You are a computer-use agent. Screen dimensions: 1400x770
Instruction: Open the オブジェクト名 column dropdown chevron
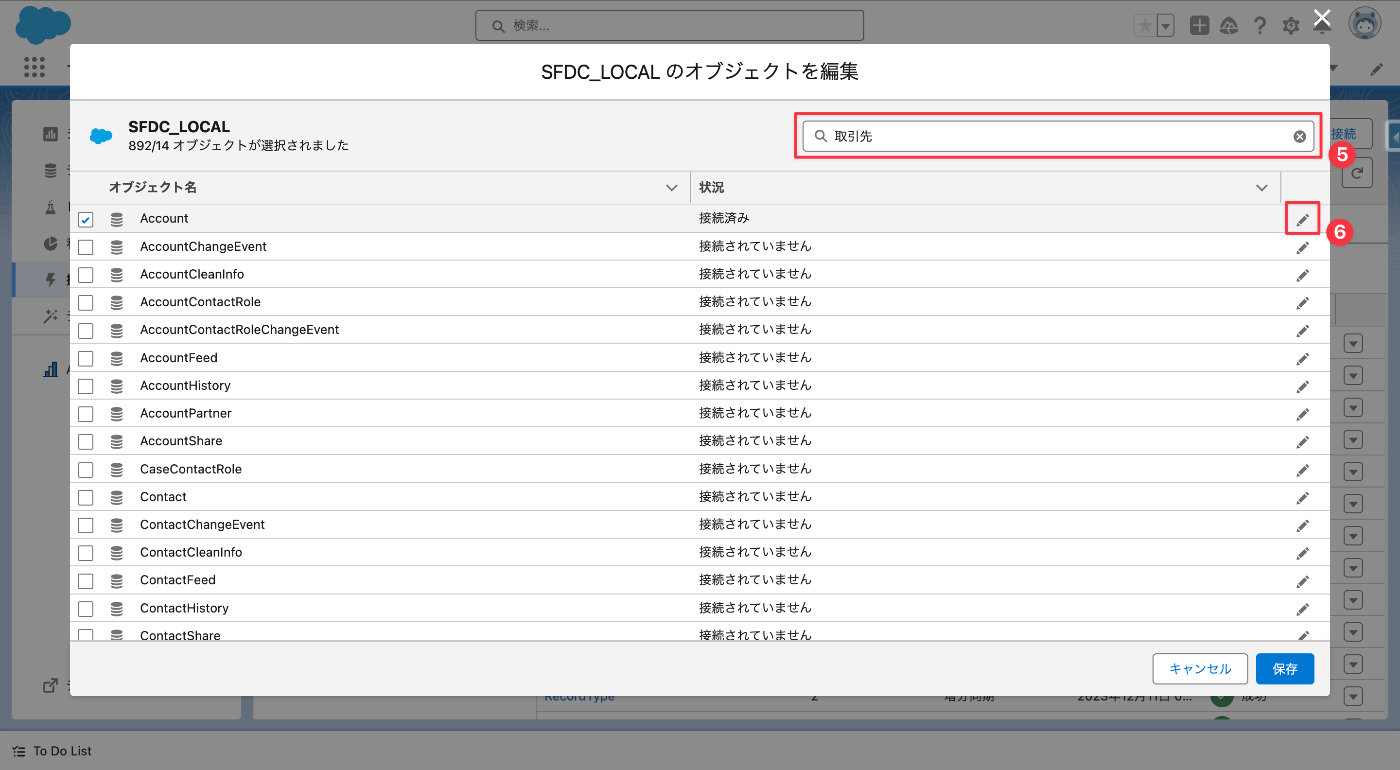point(672,188)
